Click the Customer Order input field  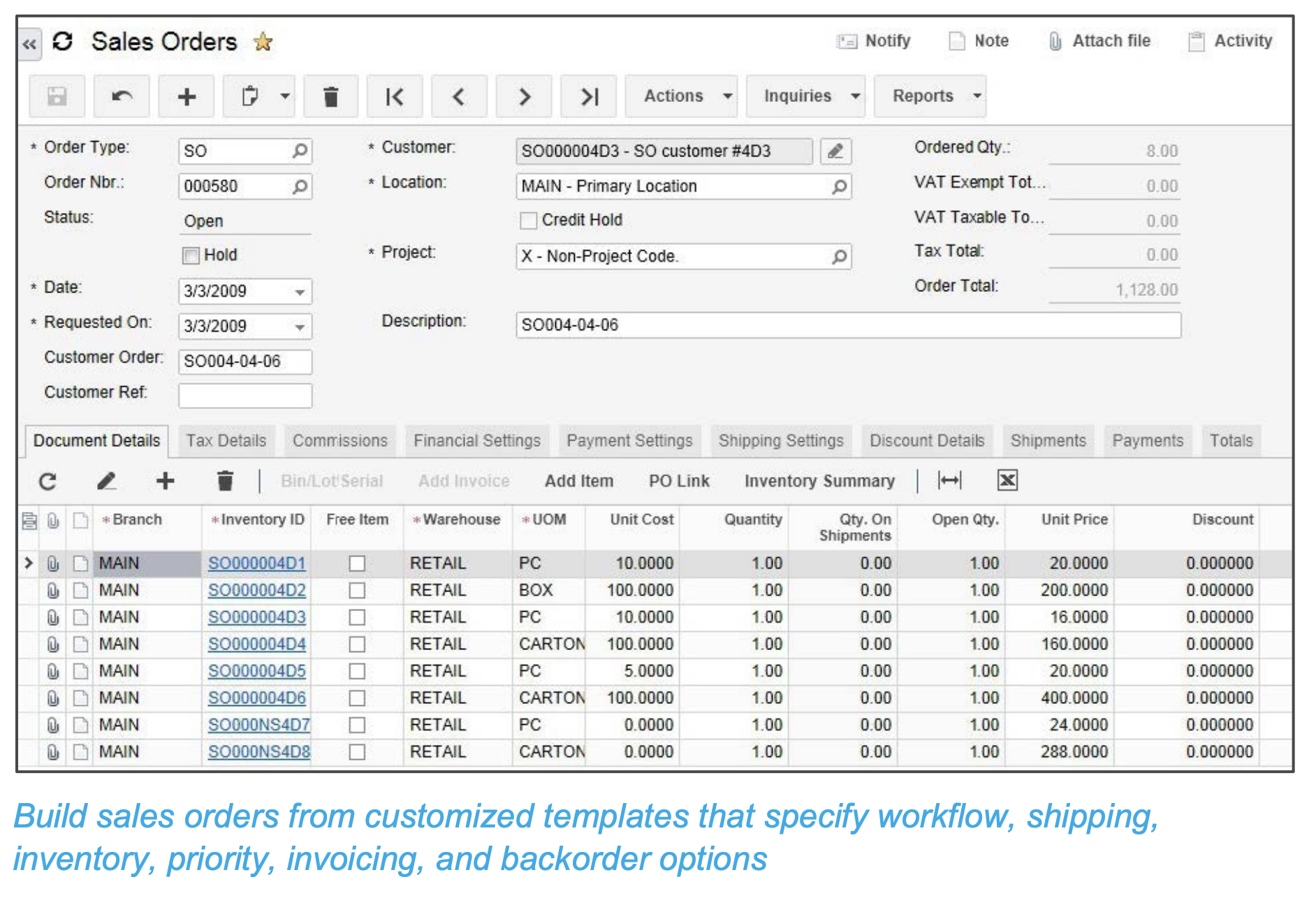tap(245, 362)
